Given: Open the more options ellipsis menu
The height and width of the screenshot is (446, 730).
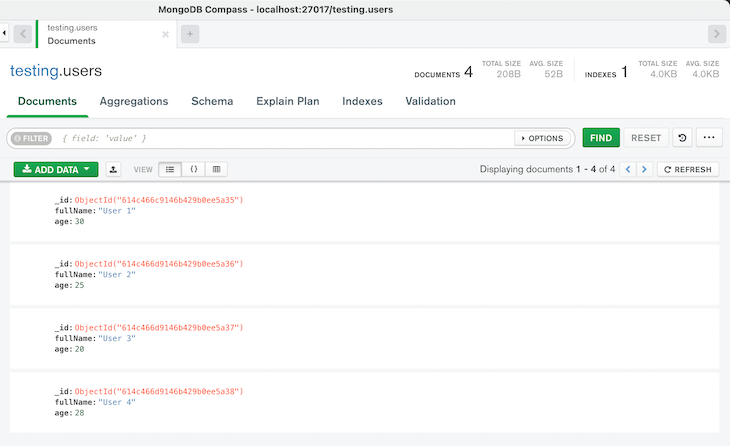Looking at the screenshot, I should (x=709, y=138).
